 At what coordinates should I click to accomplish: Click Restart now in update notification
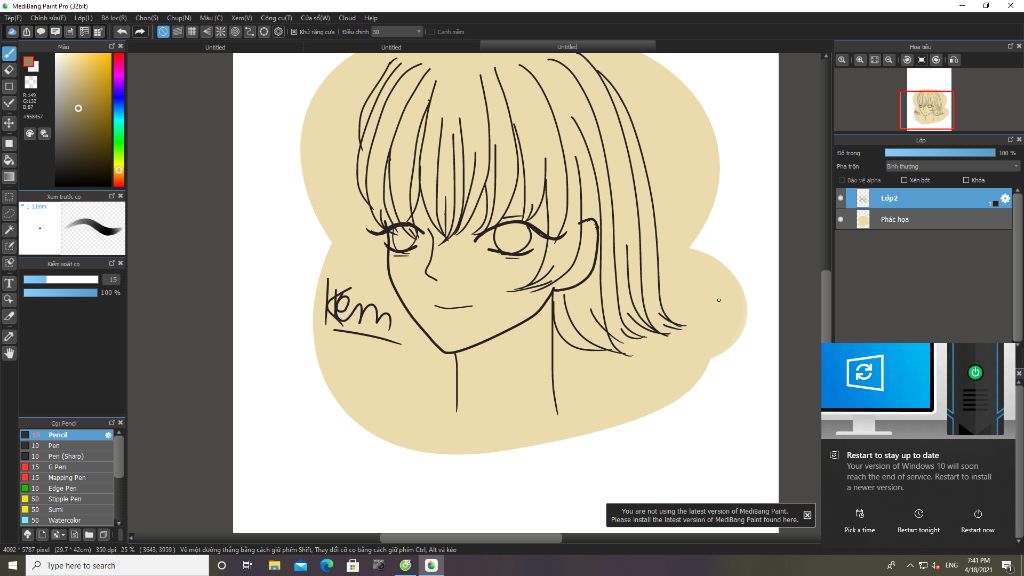[x=977, y=521]
